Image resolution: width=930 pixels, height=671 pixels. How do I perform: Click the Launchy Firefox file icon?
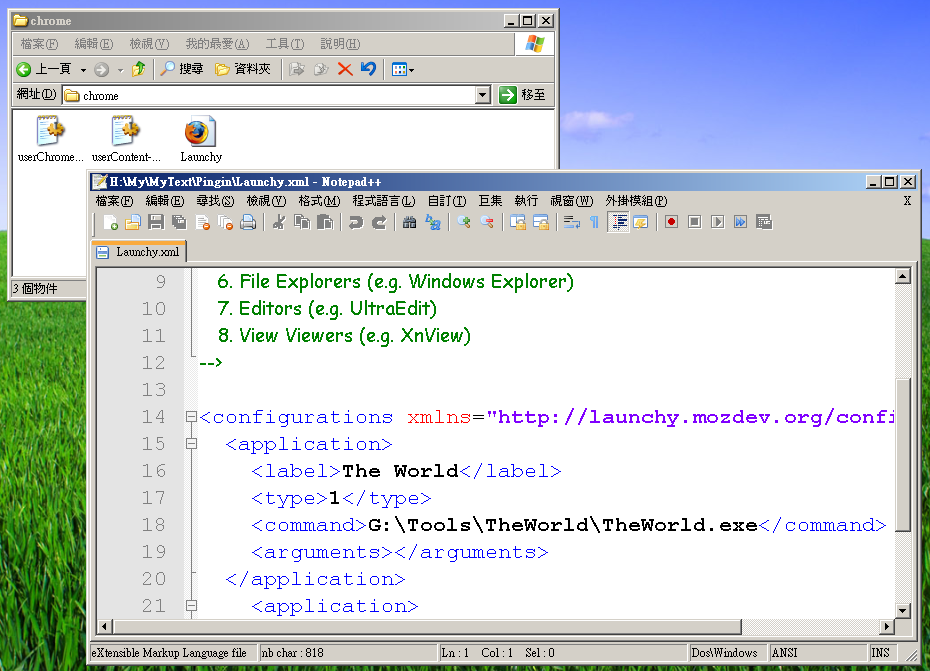pos(200,133)
